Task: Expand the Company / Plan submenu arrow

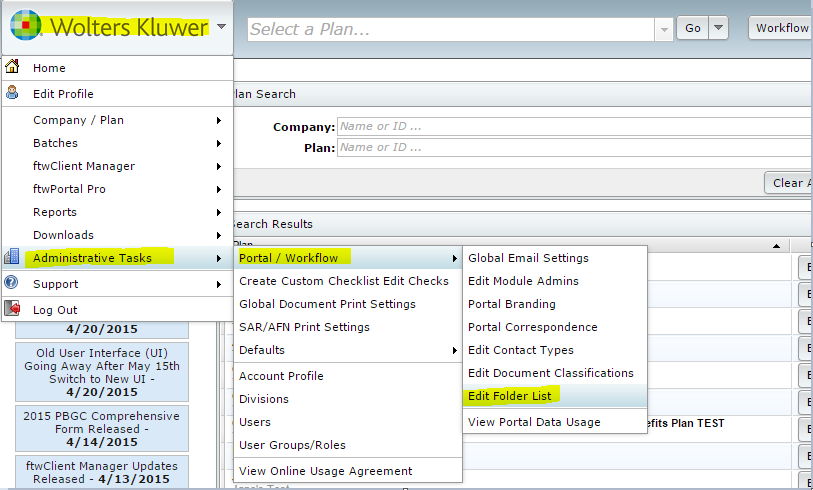Action: pos(219,120)
